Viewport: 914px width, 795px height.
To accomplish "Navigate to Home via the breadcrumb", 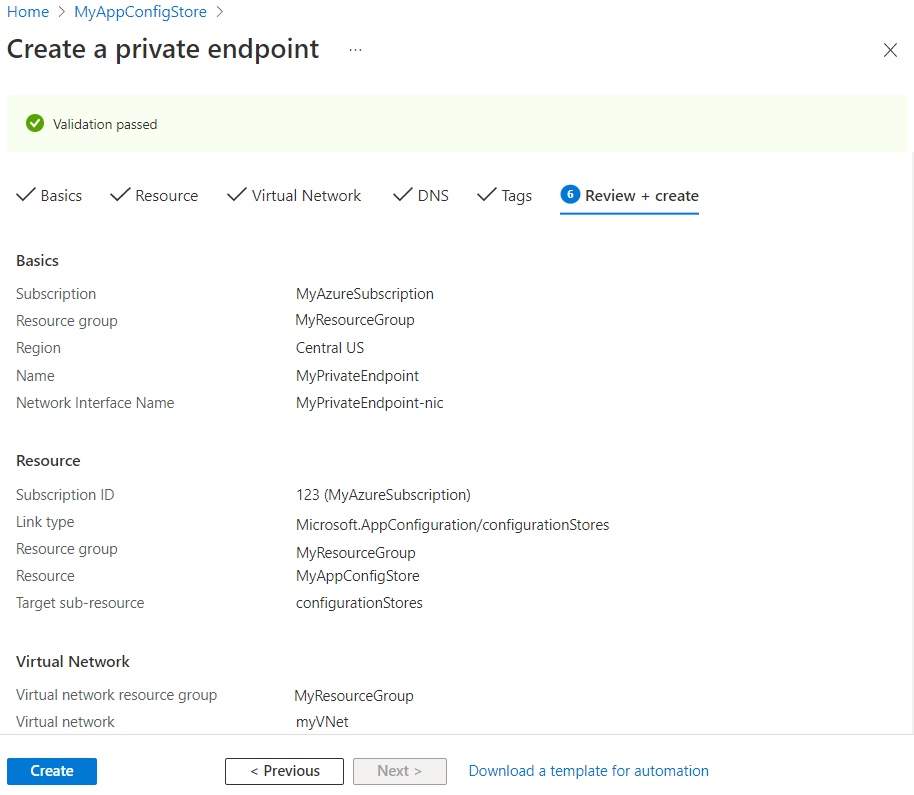I will pyautogui.click(x=27, y=12).
